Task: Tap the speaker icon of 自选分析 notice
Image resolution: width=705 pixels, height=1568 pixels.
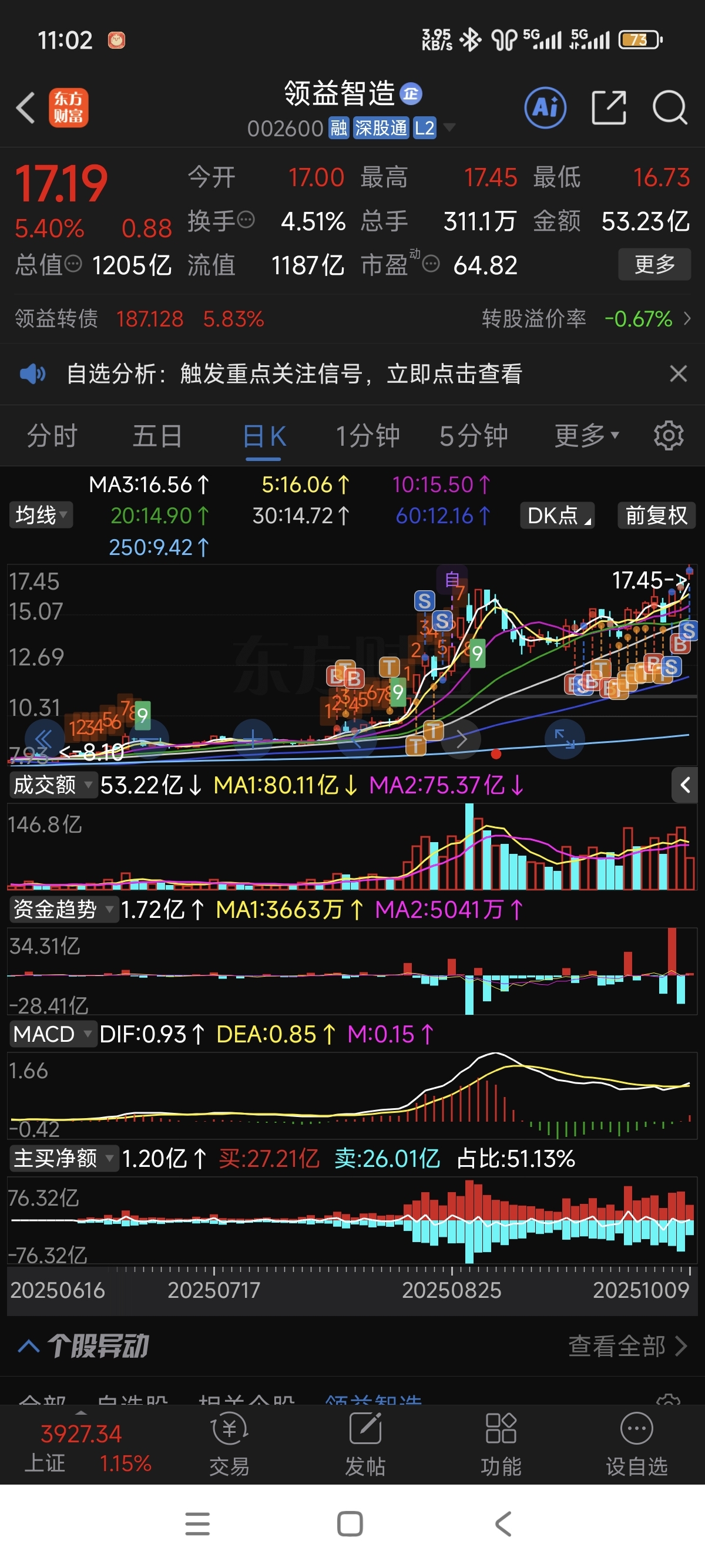Action: [x=33, y=373]
